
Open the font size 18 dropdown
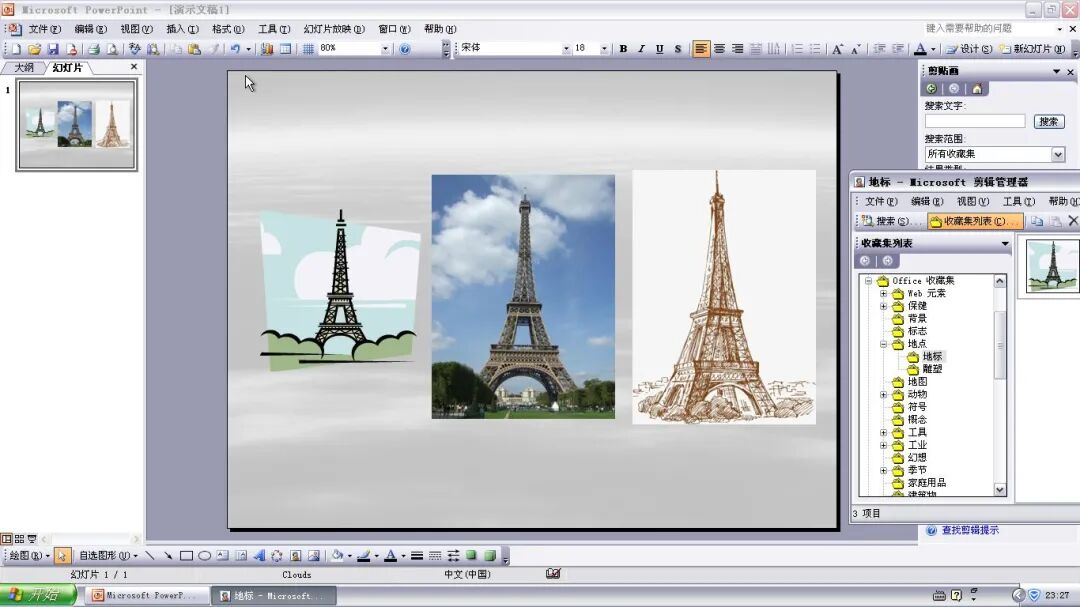click(603, 49)
